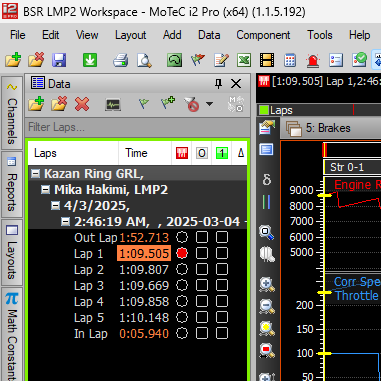Switch to the Channels side tab
Image resolution: width=381 pixels, height=381 pixels.
point(12,113)
